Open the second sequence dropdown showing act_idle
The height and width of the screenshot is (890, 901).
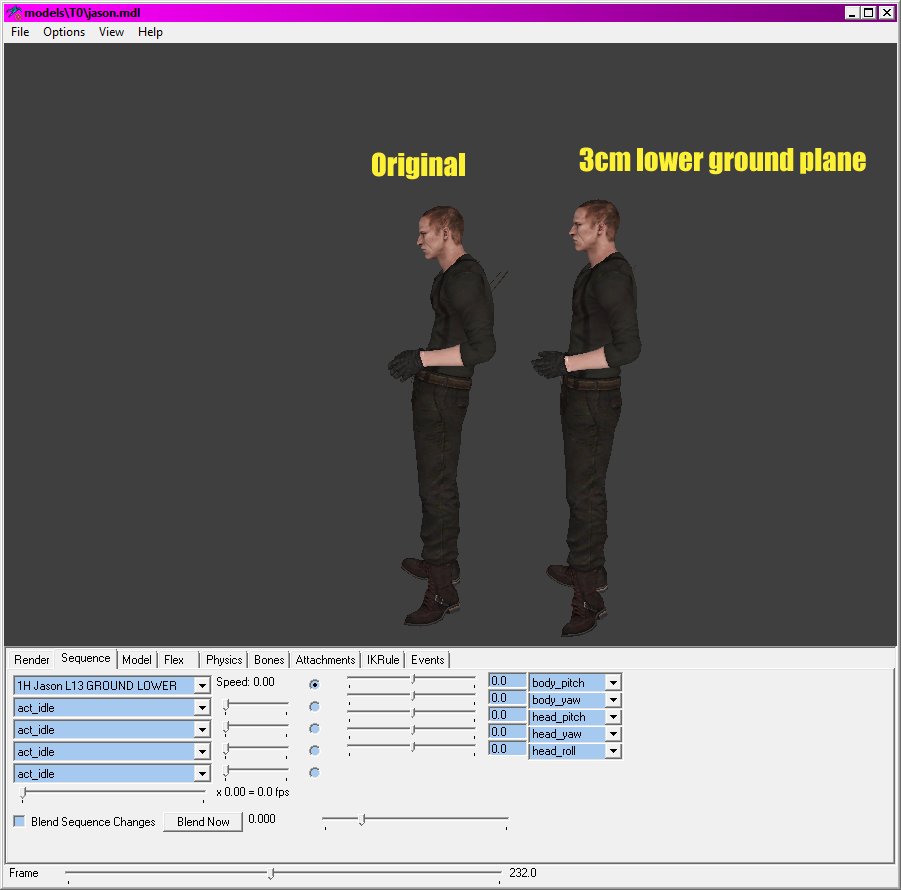202,707
